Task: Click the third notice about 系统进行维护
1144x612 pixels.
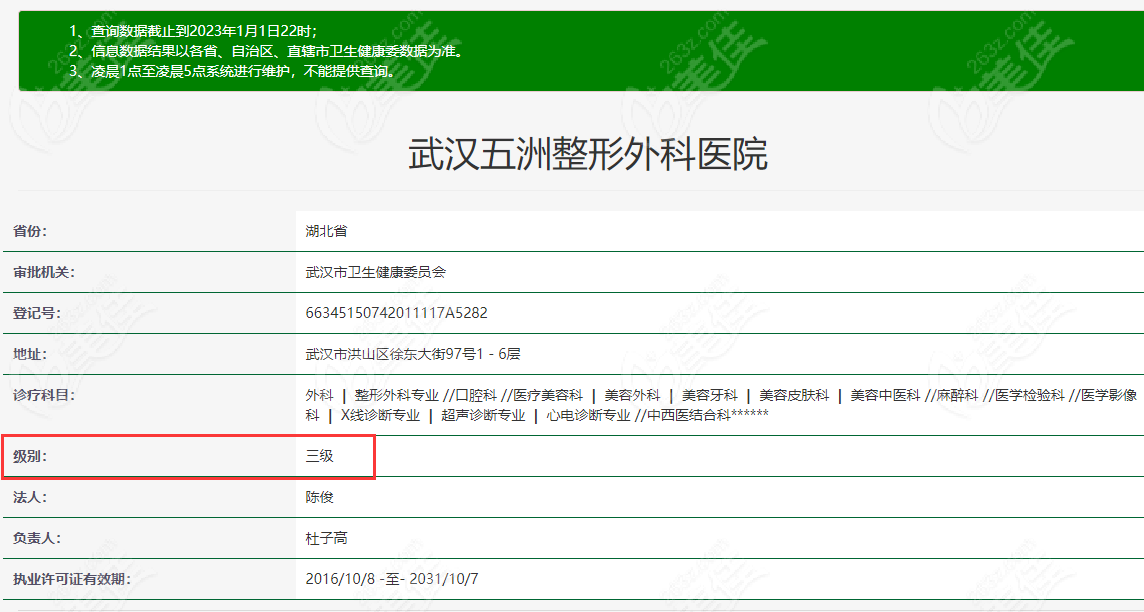Action: (233, 71)
